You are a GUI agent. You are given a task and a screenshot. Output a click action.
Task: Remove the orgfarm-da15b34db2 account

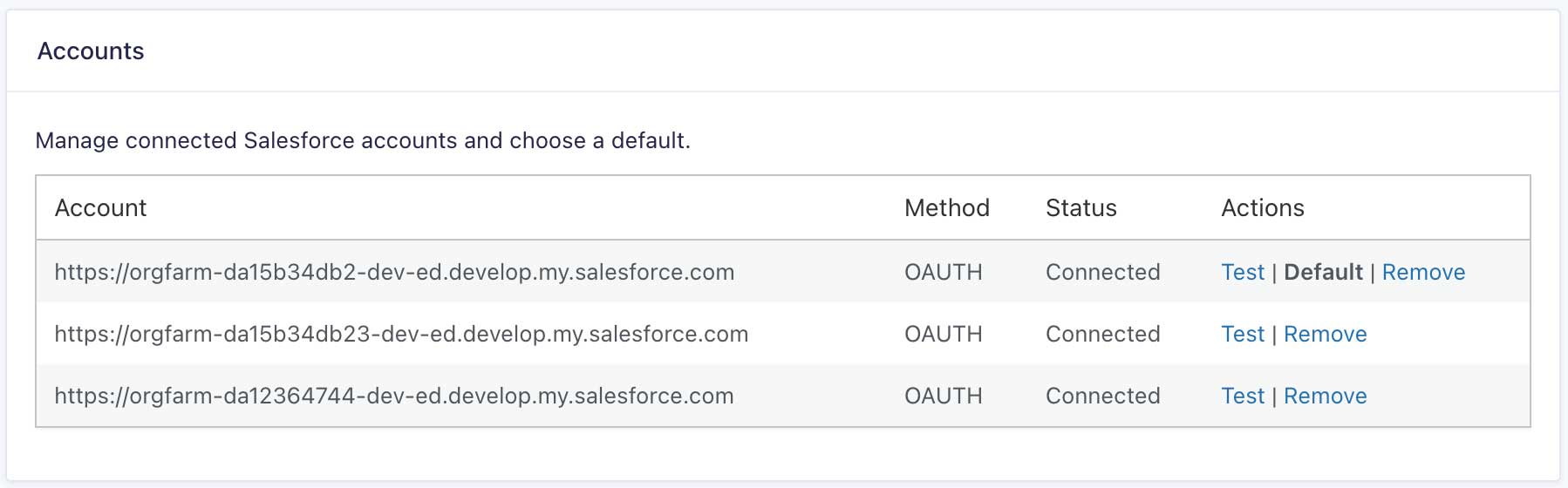[1423, 273]
